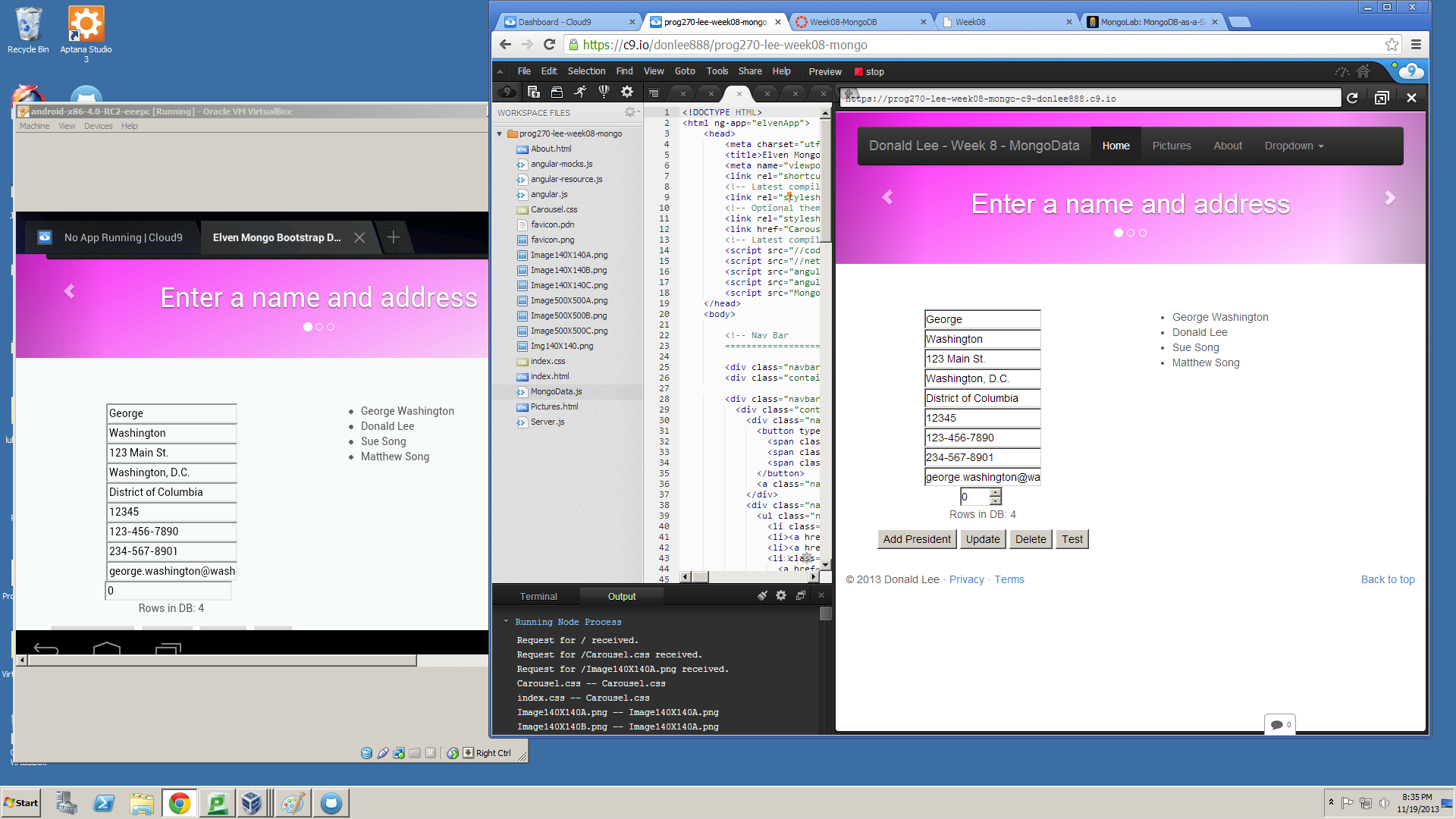Select the third carousel indicator dot in the preview

point(1143,233)
